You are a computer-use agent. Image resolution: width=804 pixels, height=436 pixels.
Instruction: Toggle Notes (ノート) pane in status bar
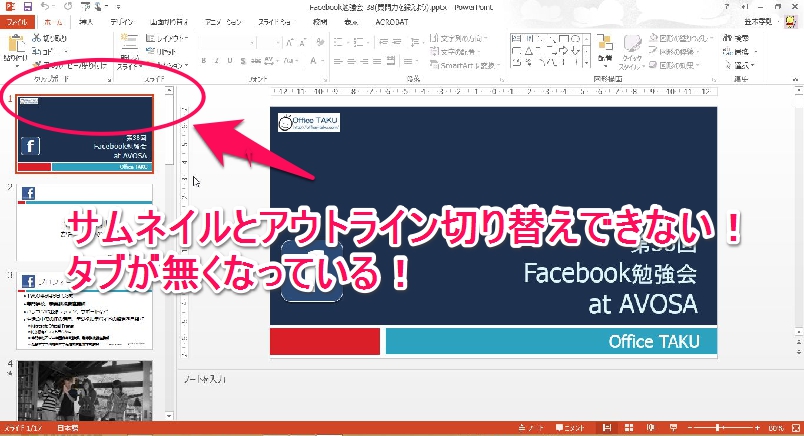click(x=531, y=428)
